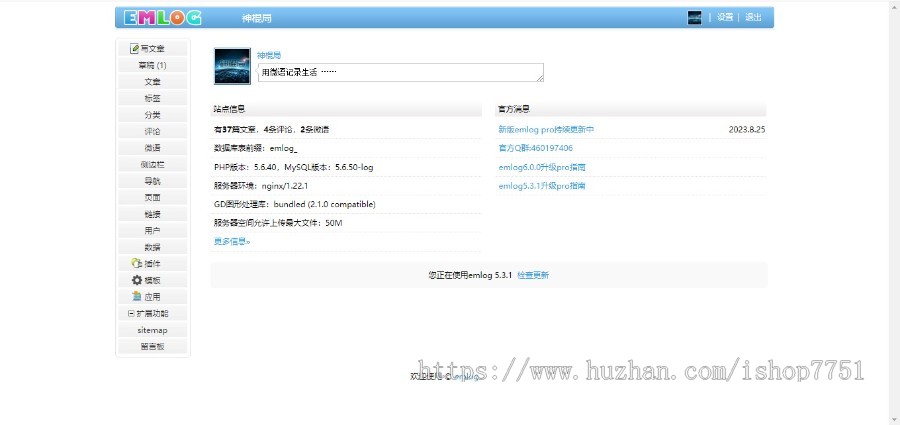900x425 pixels.
Task: Click the 神棍局 username link above the textbox
Action: 269,56
